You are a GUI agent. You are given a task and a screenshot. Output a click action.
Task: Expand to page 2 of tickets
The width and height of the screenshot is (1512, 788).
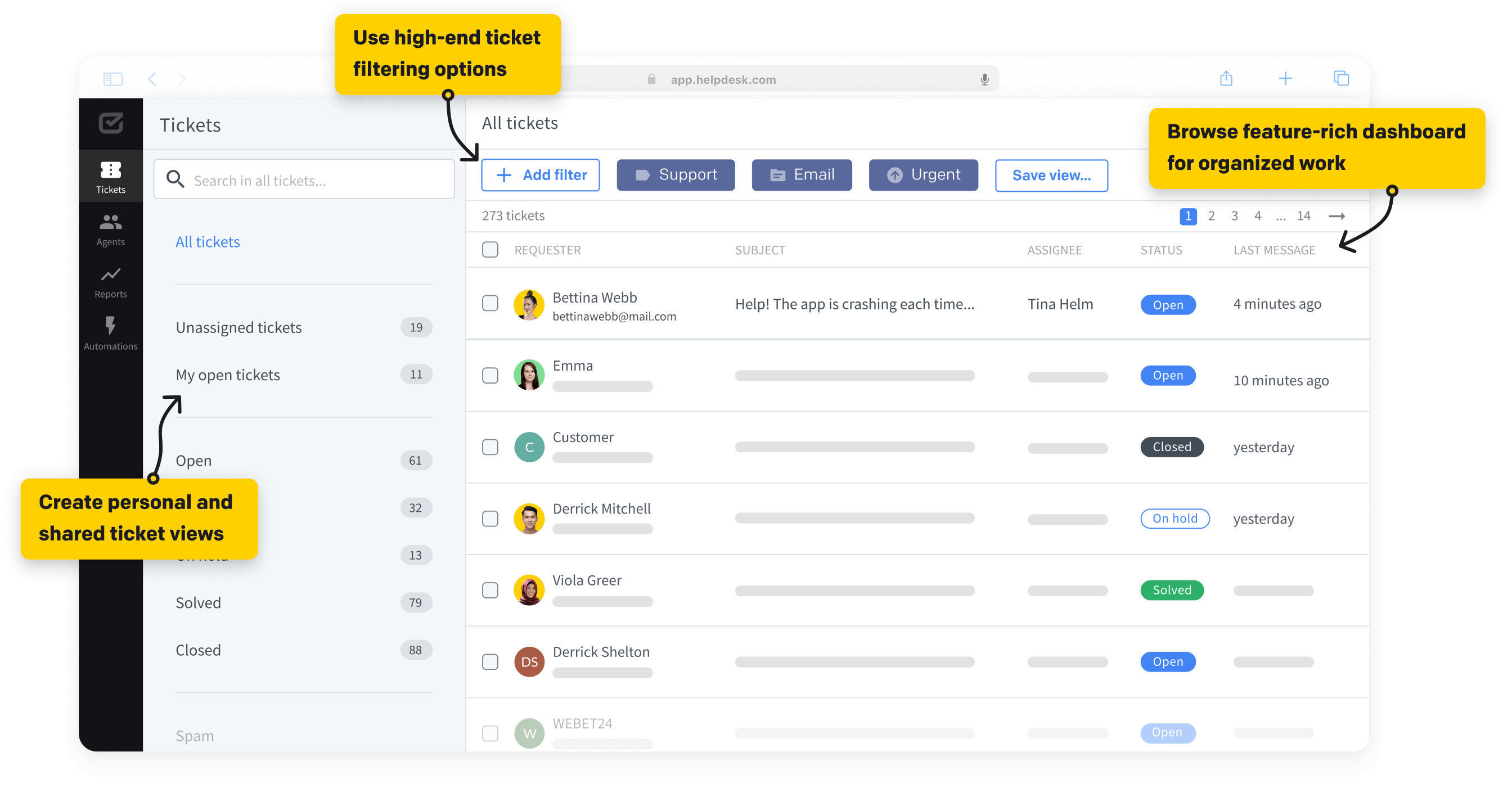1212,215
